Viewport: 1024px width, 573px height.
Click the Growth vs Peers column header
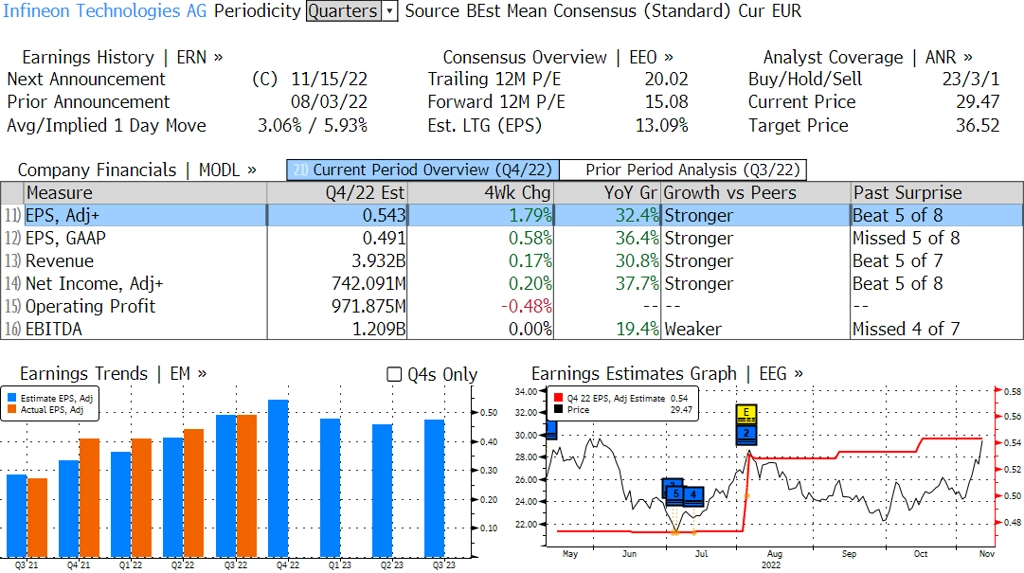pyautogui.click(x=756, y=193)
